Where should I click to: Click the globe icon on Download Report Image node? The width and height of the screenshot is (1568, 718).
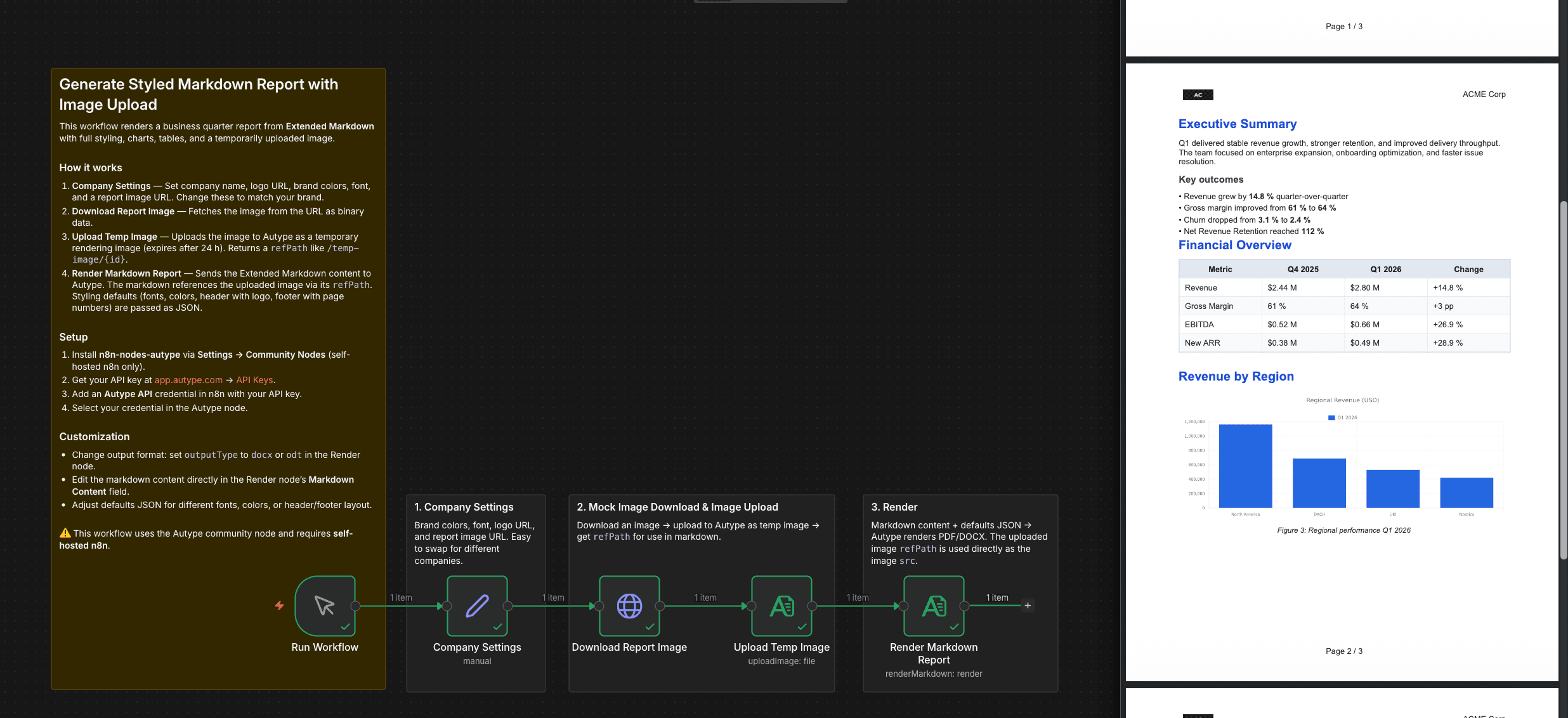point(629,606)
